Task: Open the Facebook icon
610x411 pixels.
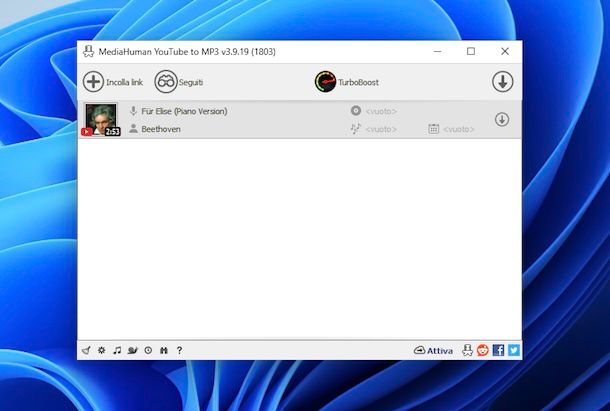Action: point(498,350)
